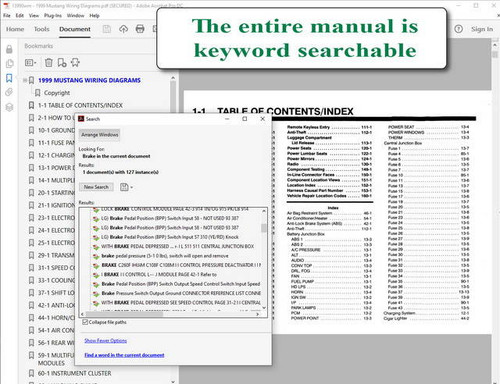Select the 54-1 AIR CON bookmark
The height and width of the screenshot is (384, 500).
[x=56, y=330]
